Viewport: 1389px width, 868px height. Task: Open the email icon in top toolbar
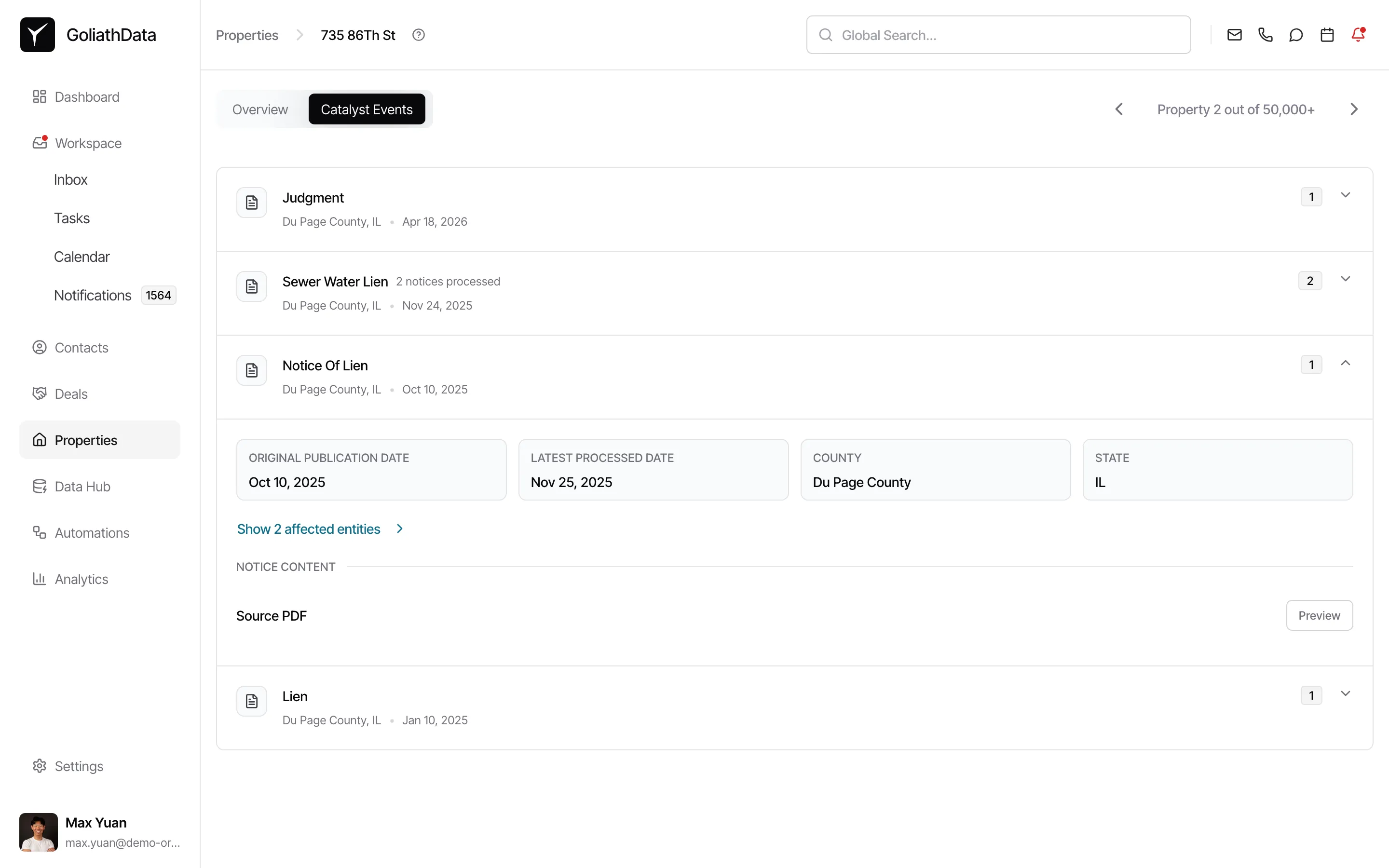pos(1233,34)
